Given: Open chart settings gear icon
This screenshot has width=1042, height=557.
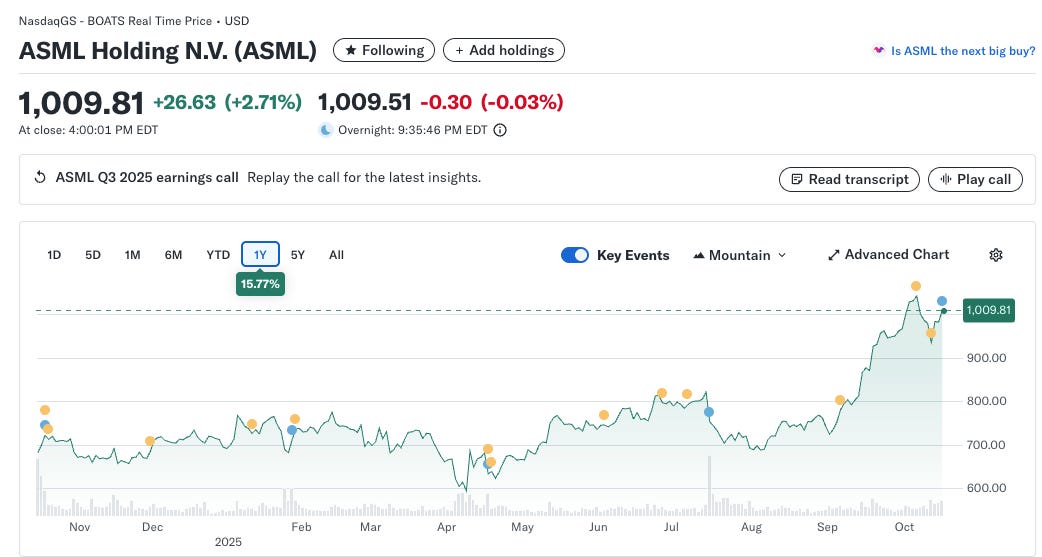Looking at the screenshot, I should tap(995, 255).
